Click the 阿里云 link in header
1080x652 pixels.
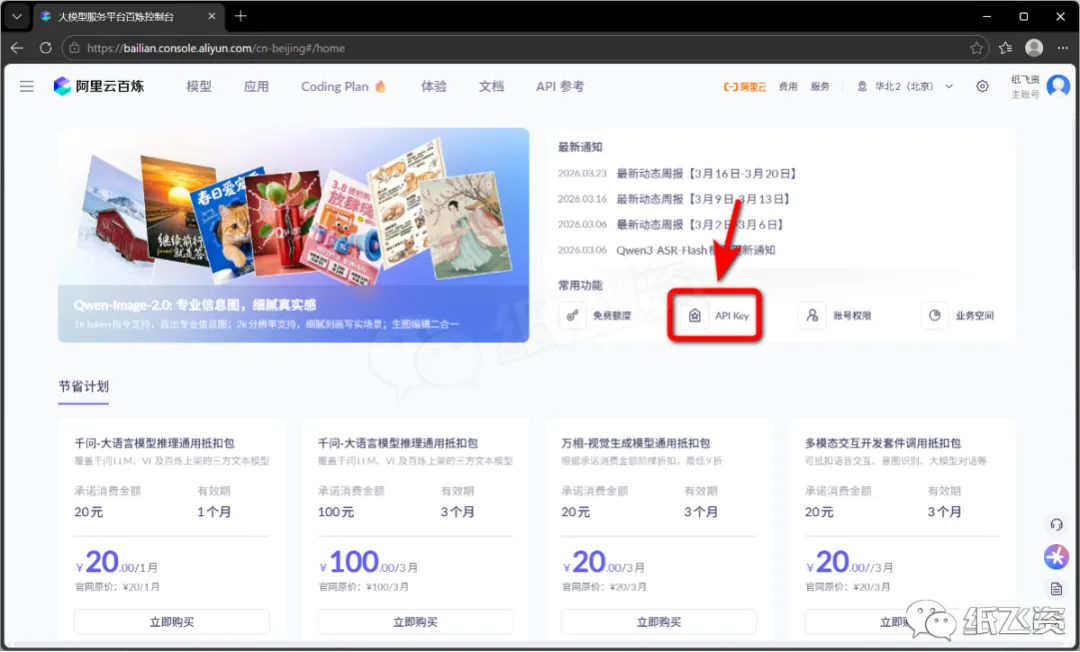tap(745, 87)
